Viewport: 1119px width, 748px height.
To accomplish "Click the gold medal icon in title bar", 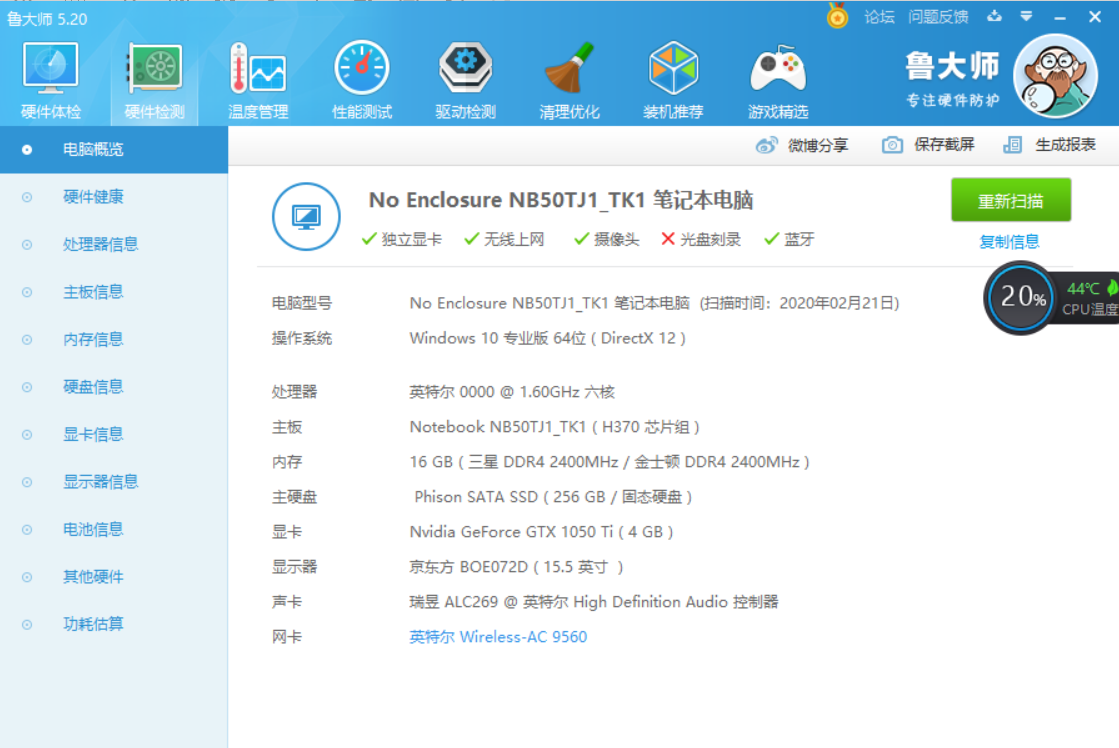I will click(x=837, y=16).
